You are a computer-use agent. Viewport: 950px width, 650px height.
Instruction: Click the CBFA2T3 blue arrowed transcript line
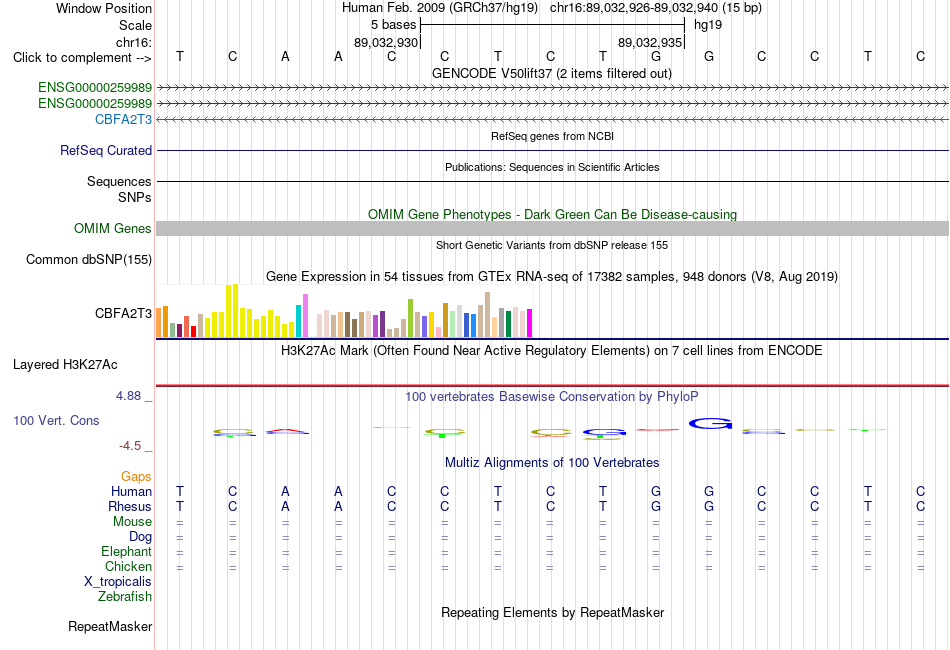pos(552,119)
